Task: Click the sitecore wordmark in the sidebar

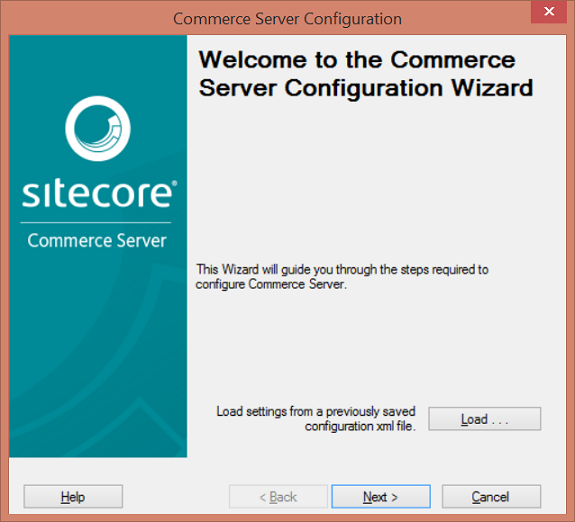Action: pyautogui.click(x=97, y=194)
